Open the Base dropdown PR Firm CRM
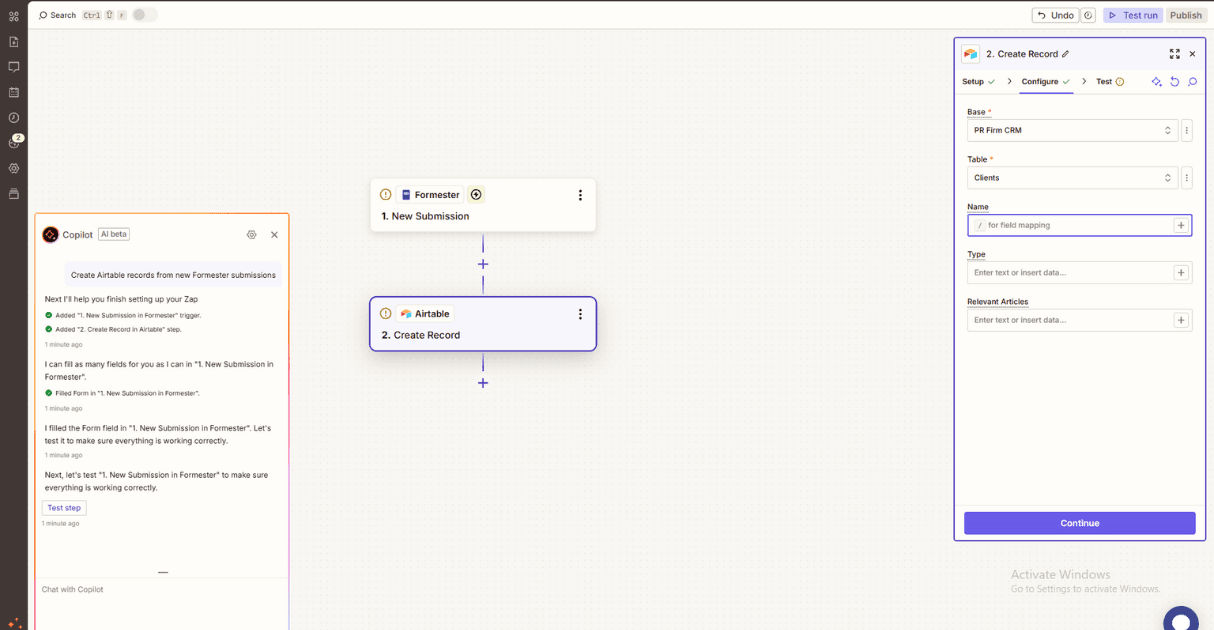 coord(1072,130)
